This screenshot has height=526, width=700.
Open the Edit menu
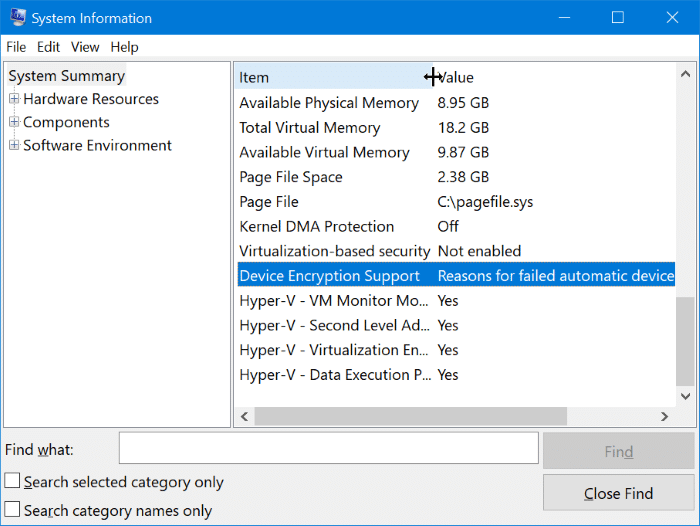pos(48,47)
